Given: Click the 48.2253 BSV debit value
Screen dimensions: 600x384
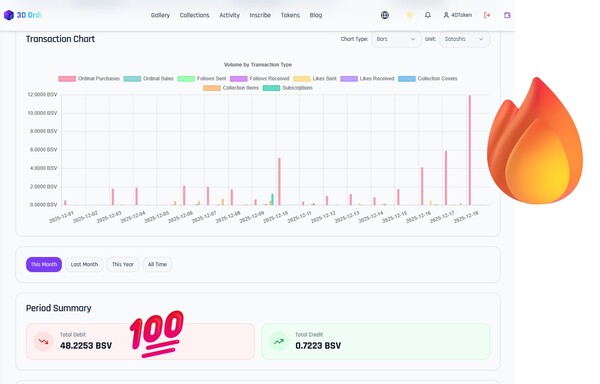Looking at the screenshot, I should (x=86, y=346).
